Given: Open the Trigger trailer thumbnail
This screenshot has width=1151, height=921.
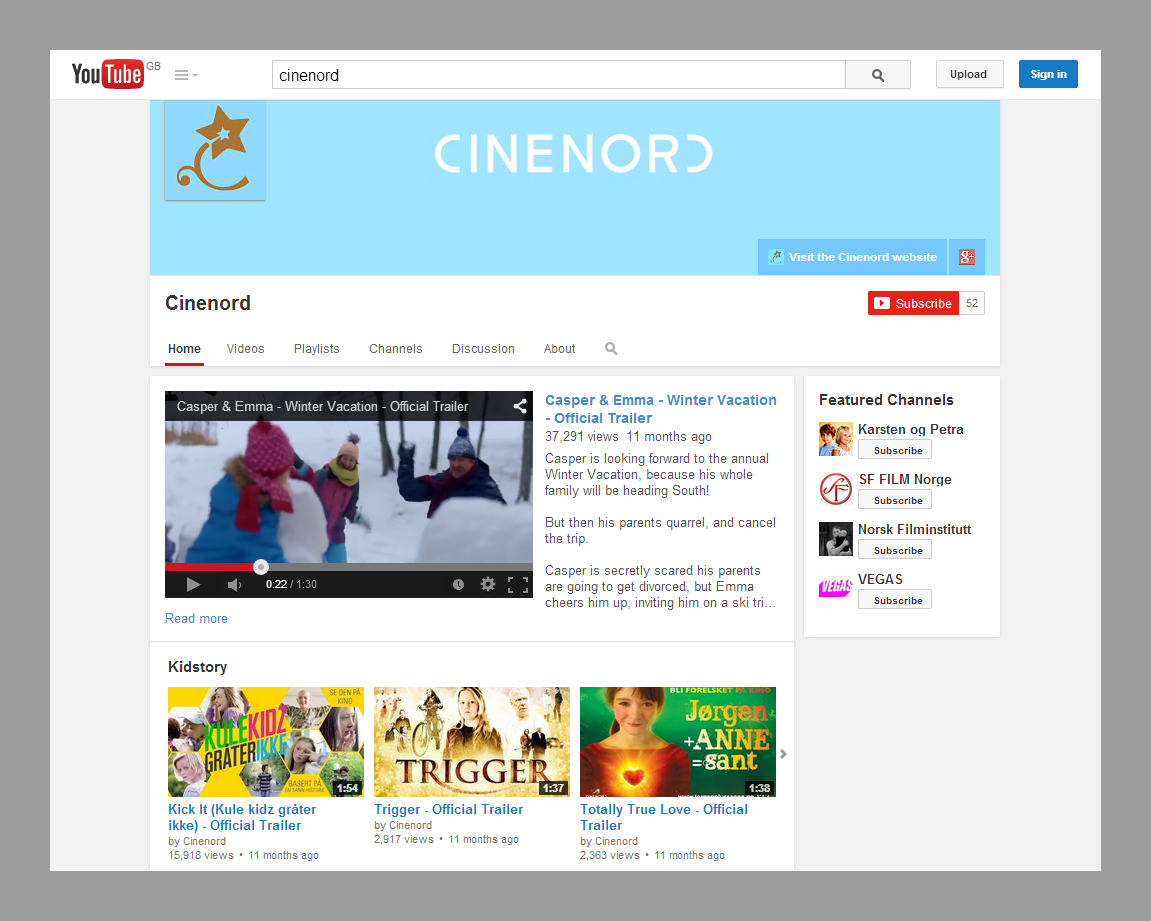Looking at the screenshot, I should (x=472, y=742).
